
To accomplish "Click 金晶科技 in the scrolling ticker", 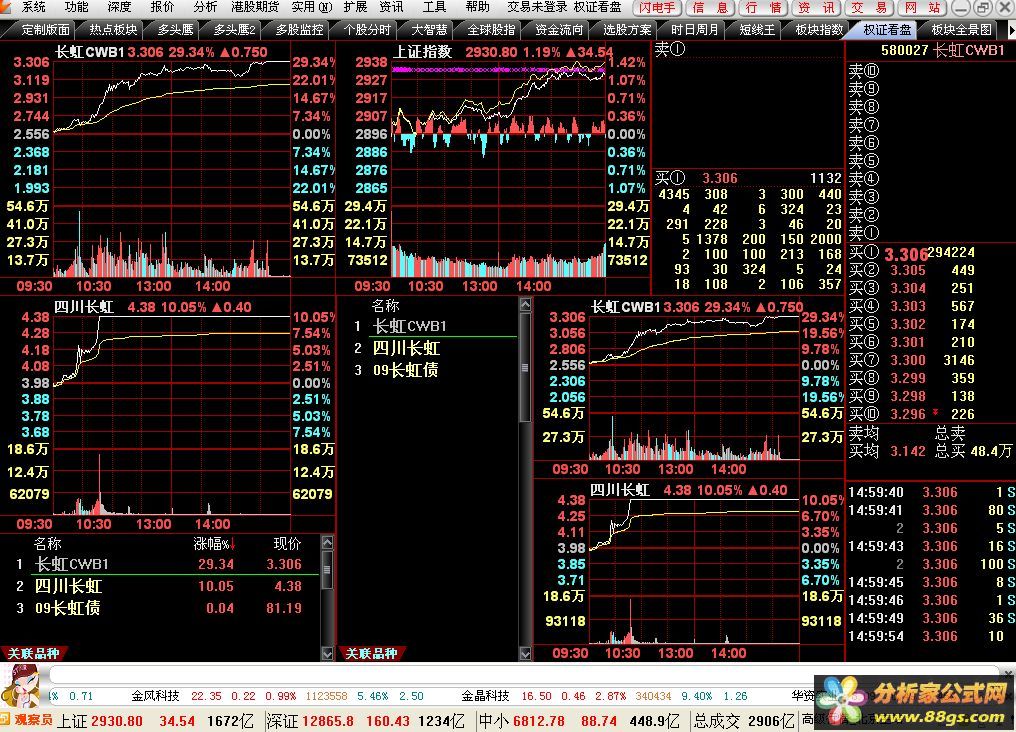I will (485, 696).
